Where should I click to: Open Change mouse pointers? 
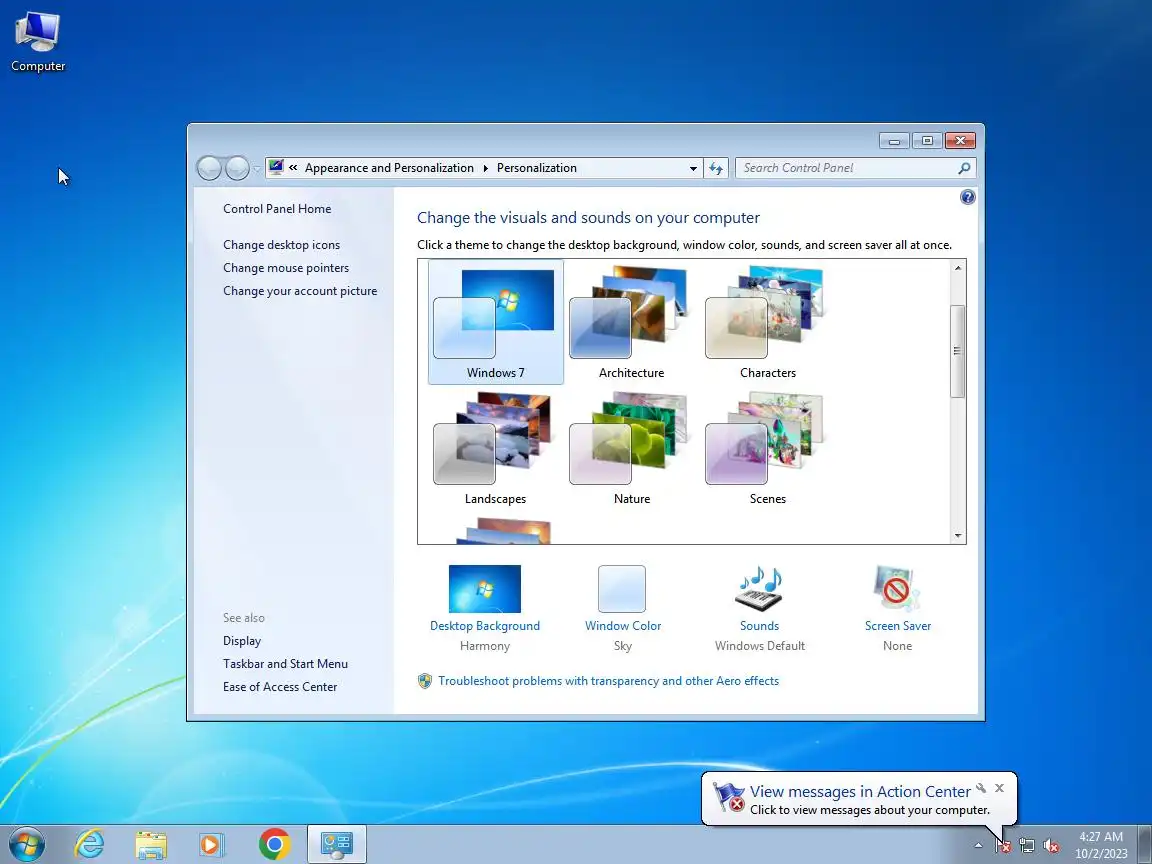click(x=286, y=268)
